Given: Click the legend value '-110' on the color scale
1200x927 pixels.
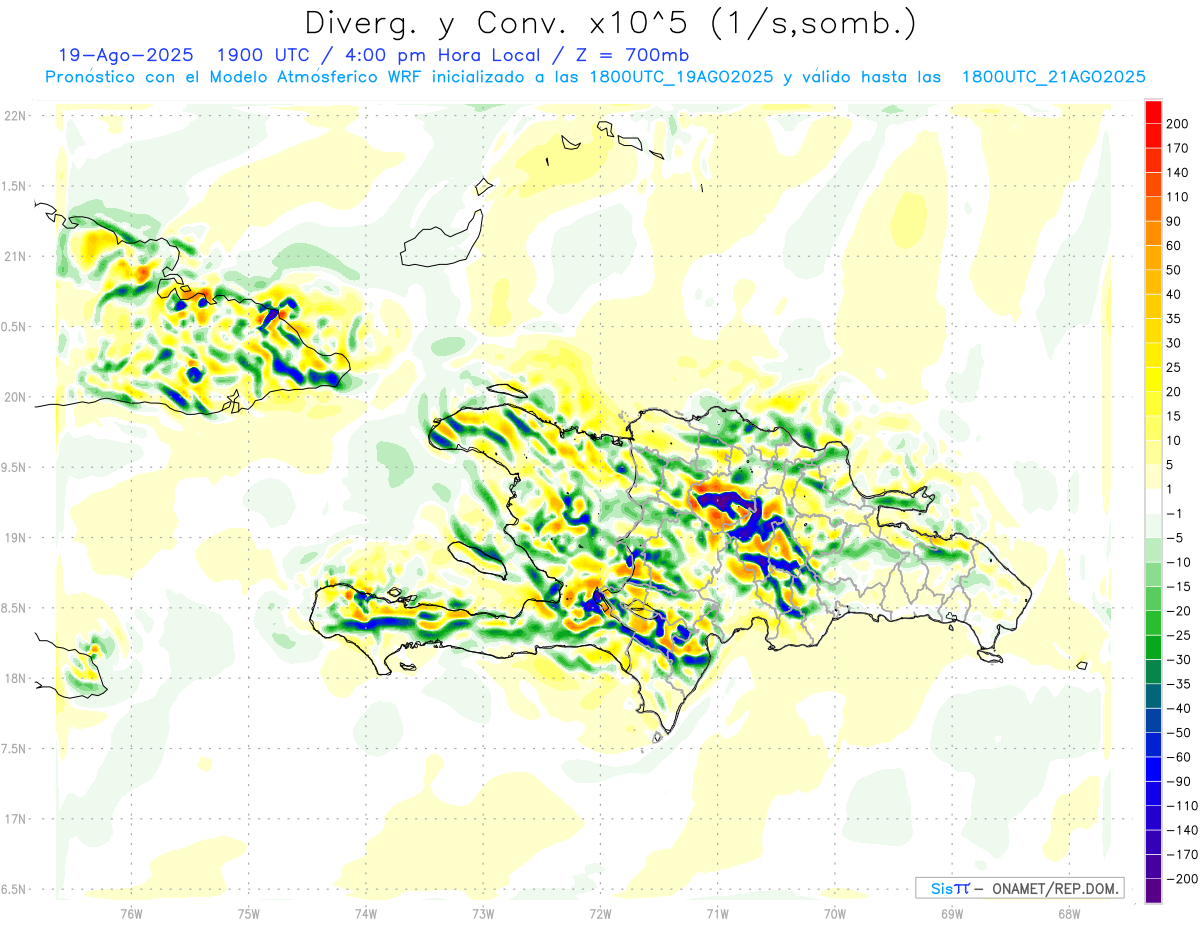Looking at the screenshot, I should 1182,806.
